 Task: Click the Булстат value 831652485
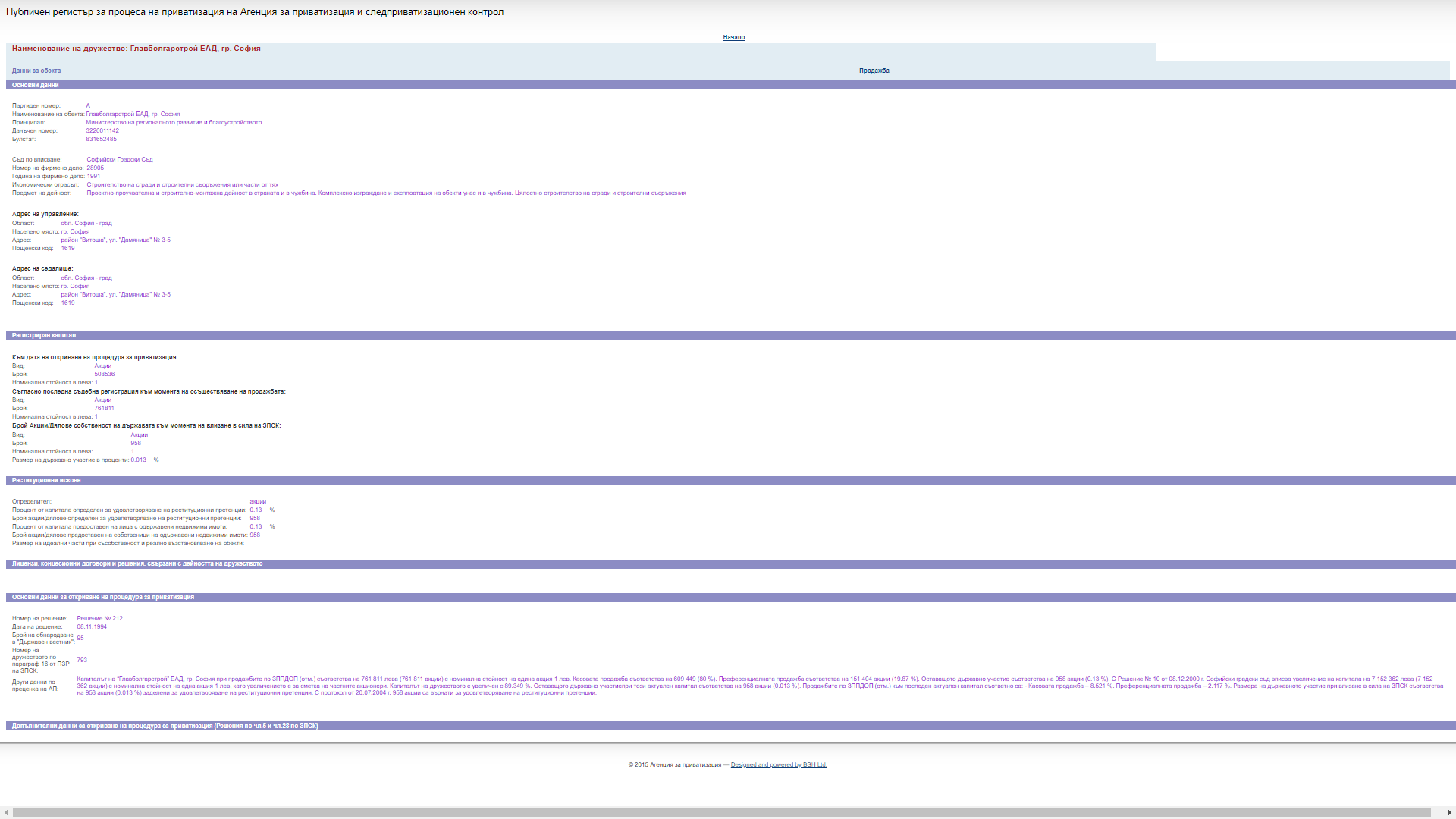click(101, 139)
